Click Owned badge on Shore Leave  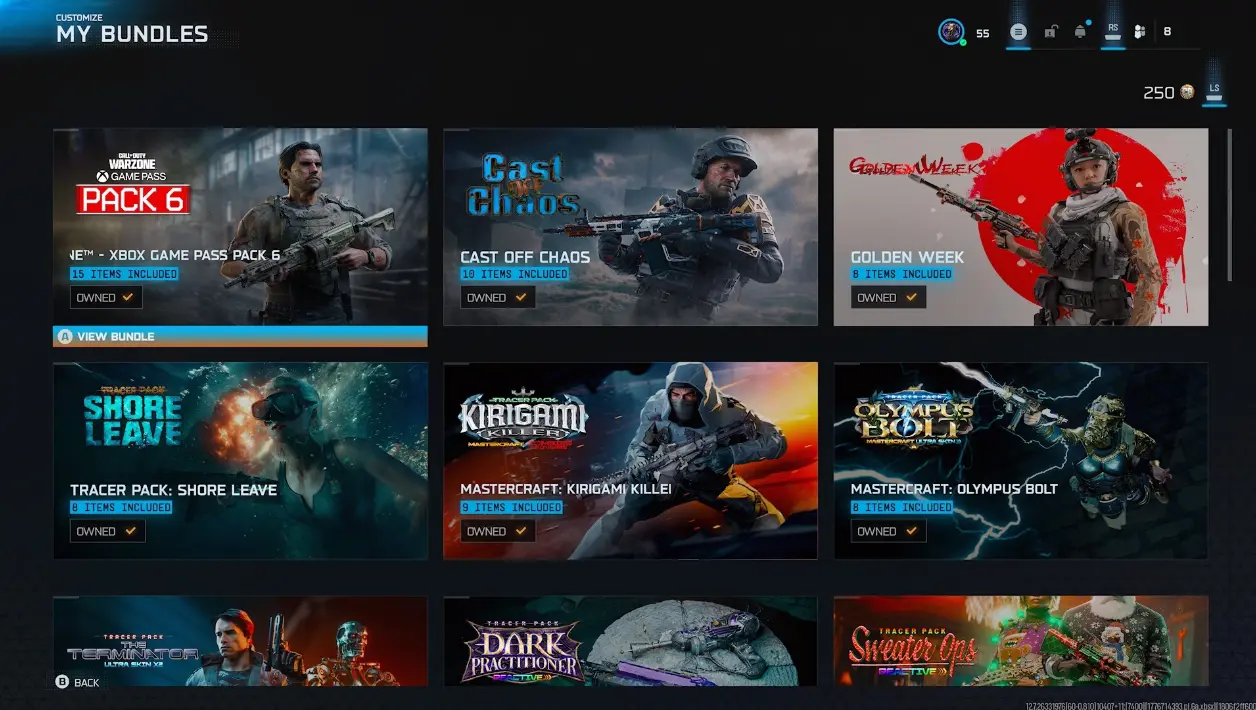tap(107, 531)
